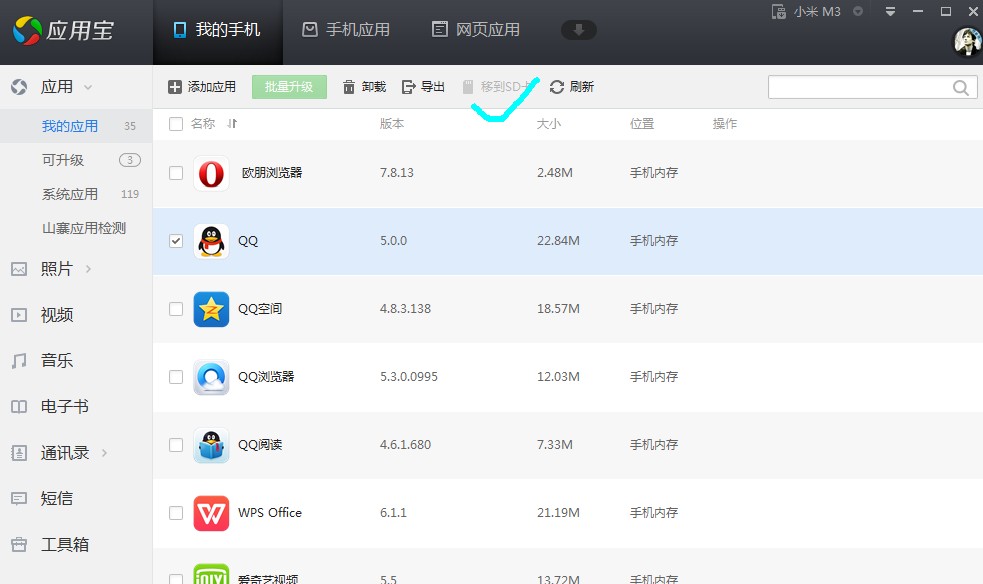This screenshot has height=584, width=983.
Task: Click the 移到SD卡 button
Action: pos(497,86)
